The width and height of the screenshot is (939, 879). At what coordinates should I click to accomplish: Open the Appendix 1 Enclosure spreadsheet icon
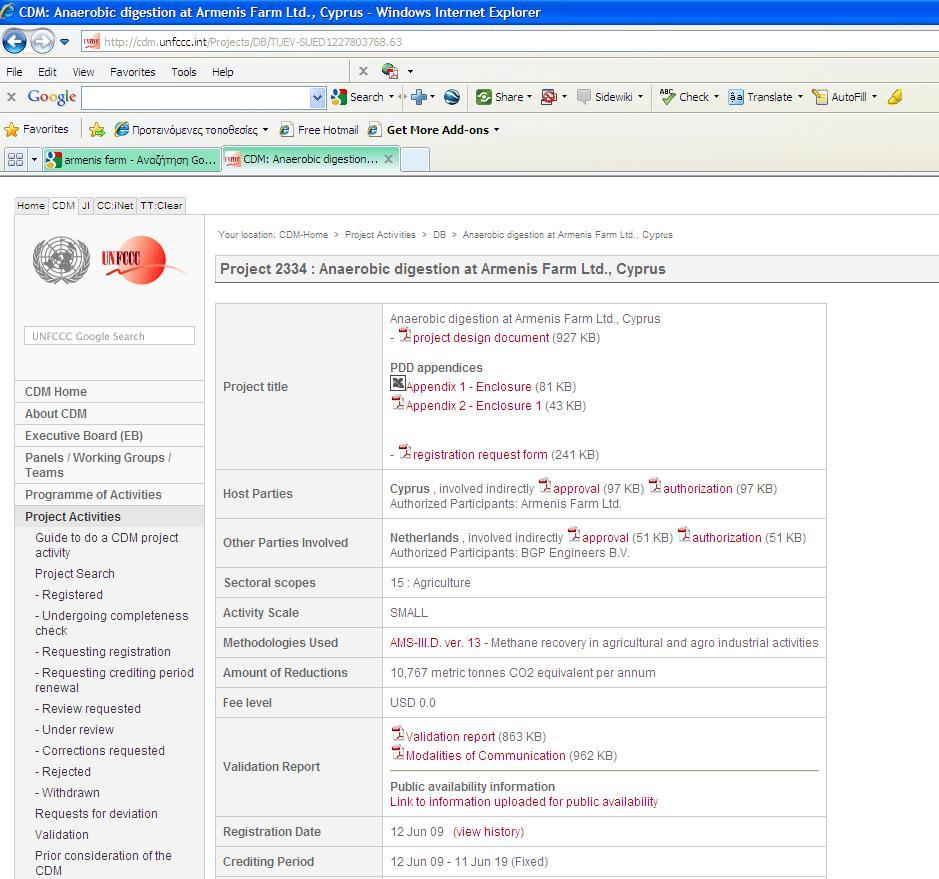[398, 383]
